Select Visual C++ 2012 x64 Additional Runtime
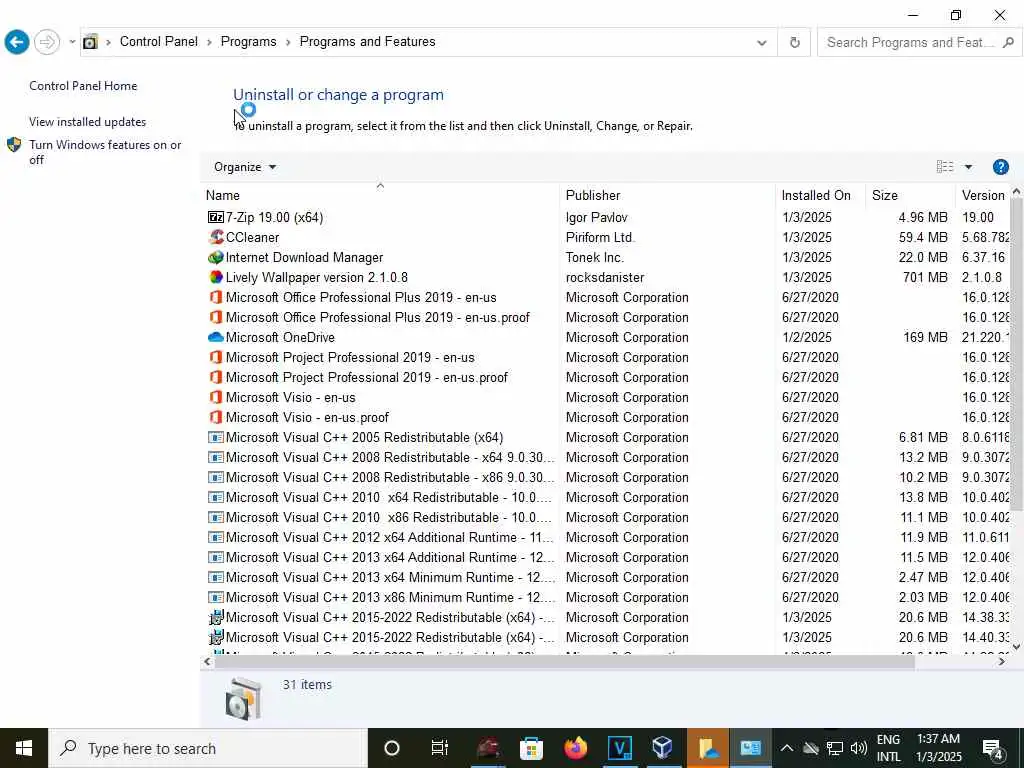This screenshot has width=1024, height=768. (x=389, y=537)
